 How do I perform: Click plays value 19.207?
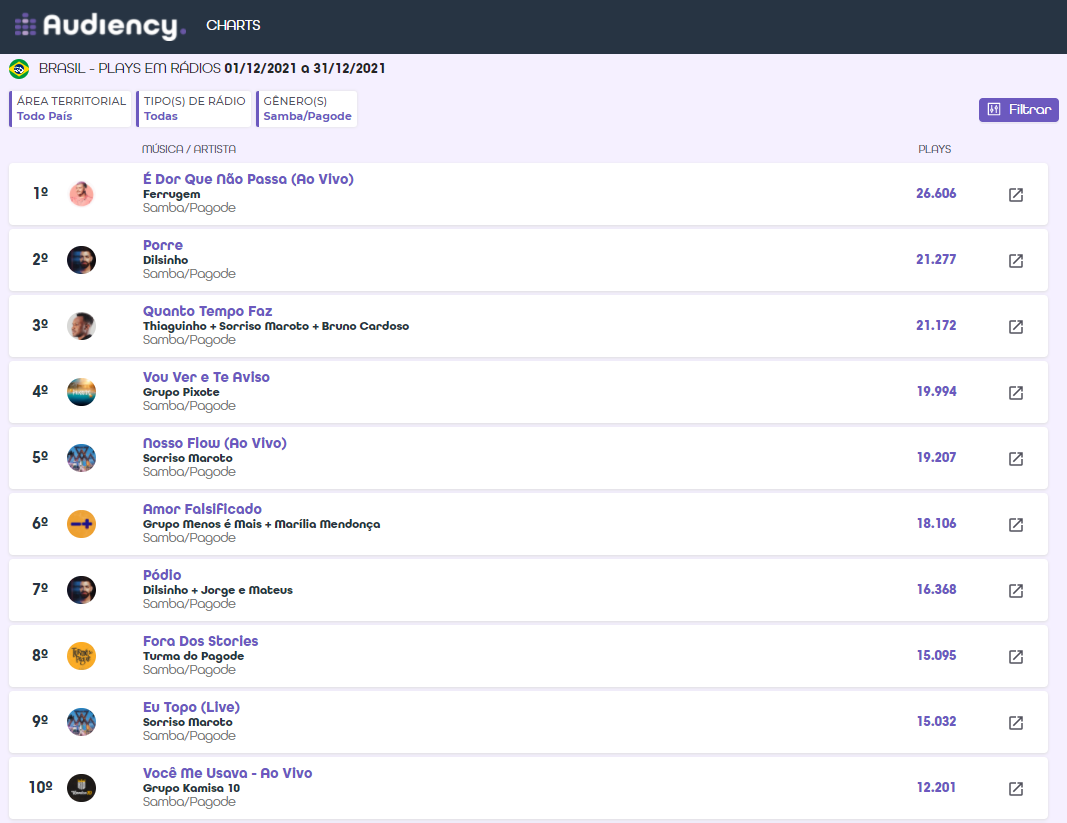(x=936, y=457)
